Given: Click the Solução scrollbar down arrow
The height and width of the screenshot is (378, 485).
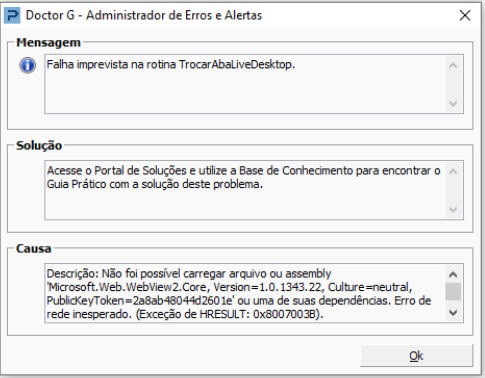Looking at the screenshot, I should point(453,210).
